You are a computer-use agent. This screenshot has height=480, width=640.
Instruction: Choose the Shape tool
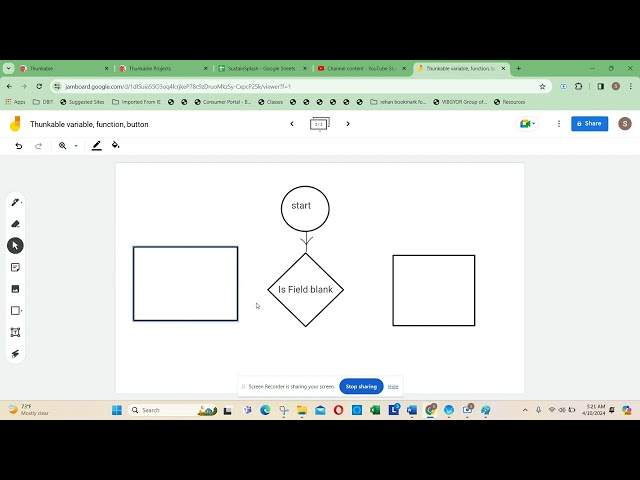click(x=16, y=311)
